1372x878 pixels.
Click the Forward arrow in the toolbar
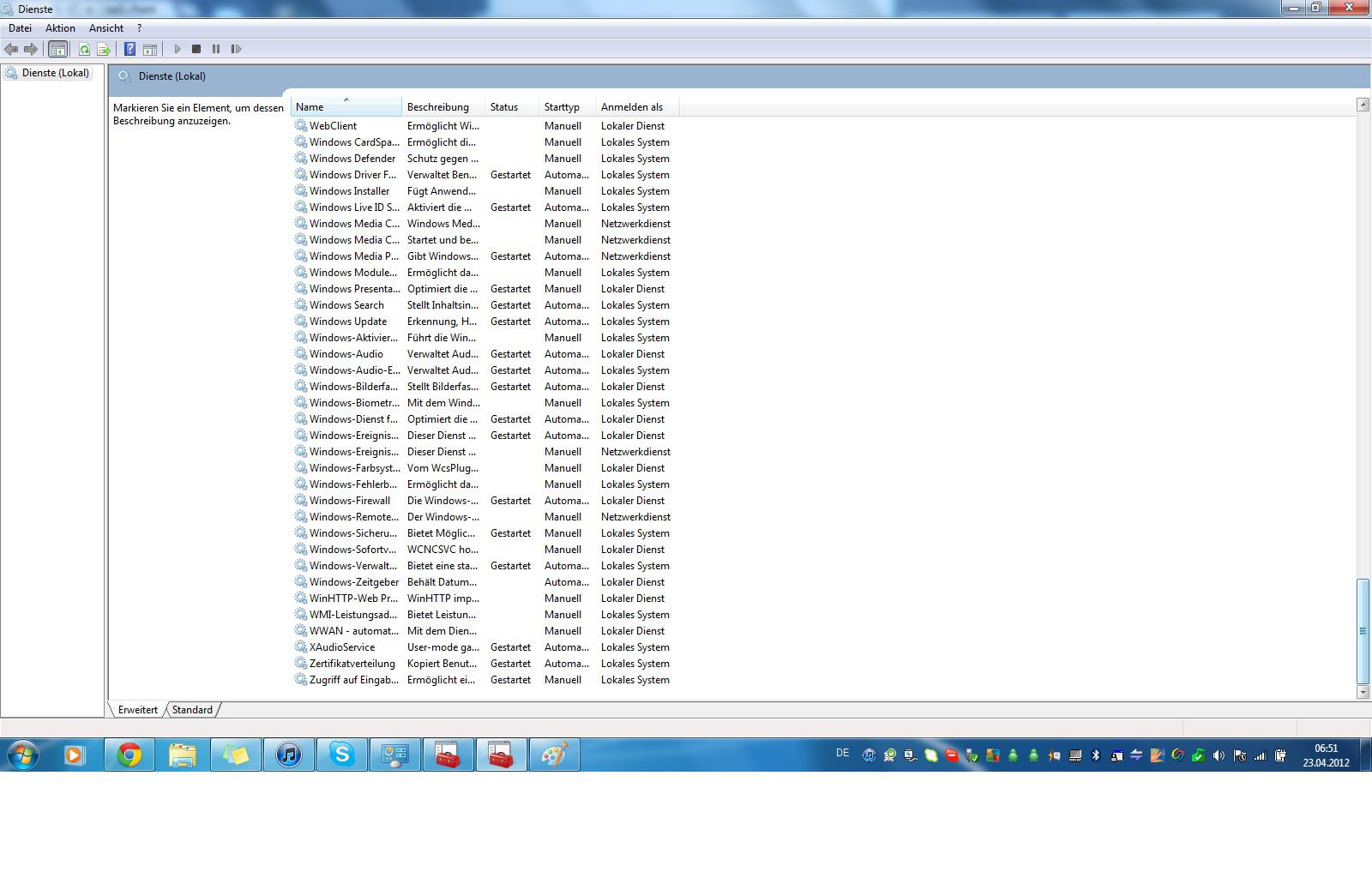(31, 49)
